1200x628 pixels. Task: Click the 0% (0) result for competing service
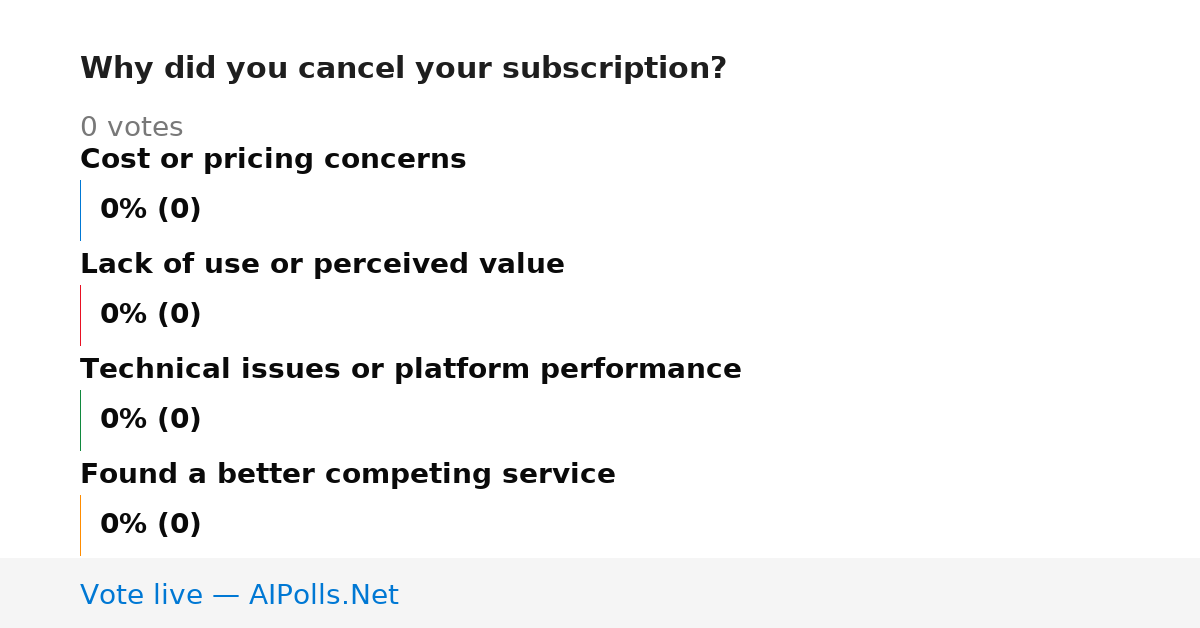tap(151, 525)
